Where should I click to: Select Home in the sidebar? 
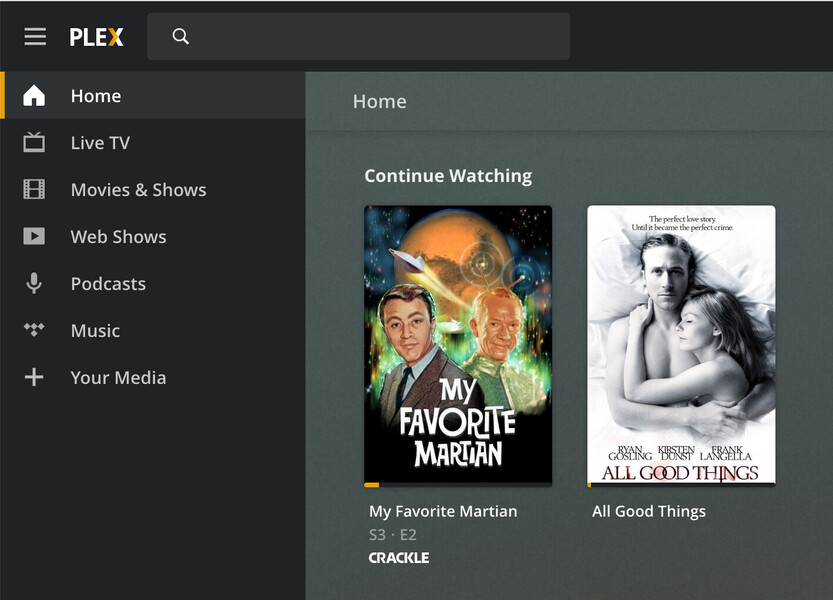(x=153, y=96)
